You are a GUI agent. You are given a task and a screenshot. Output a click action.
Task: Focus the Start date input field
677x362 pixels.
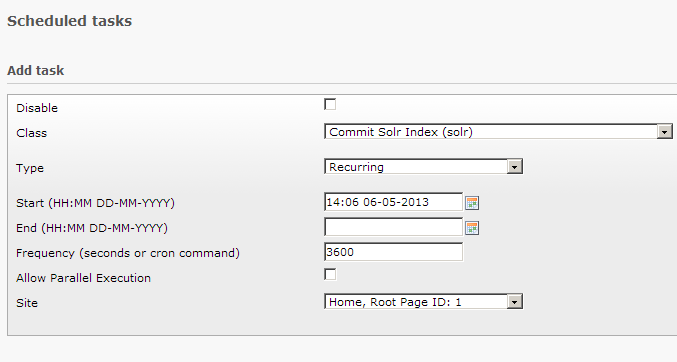(x=393, y=202)
